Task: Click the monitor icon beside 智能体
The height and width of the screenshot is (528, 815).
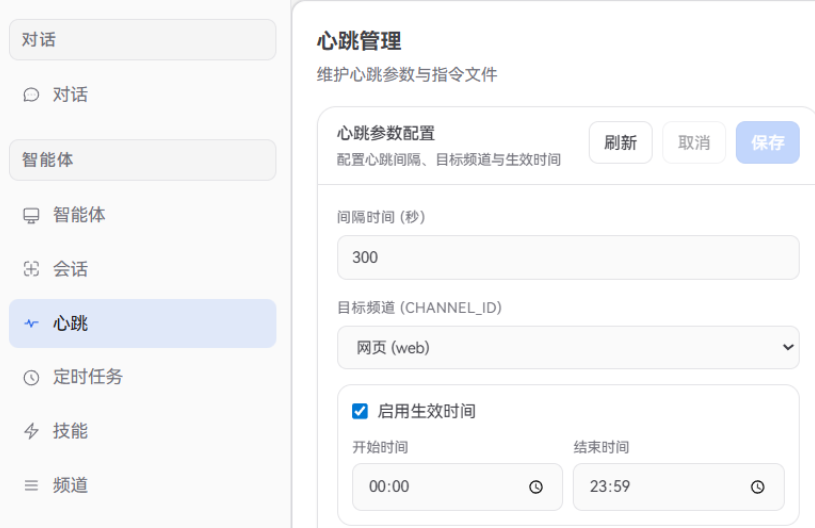Action: (x=31, y=215)
